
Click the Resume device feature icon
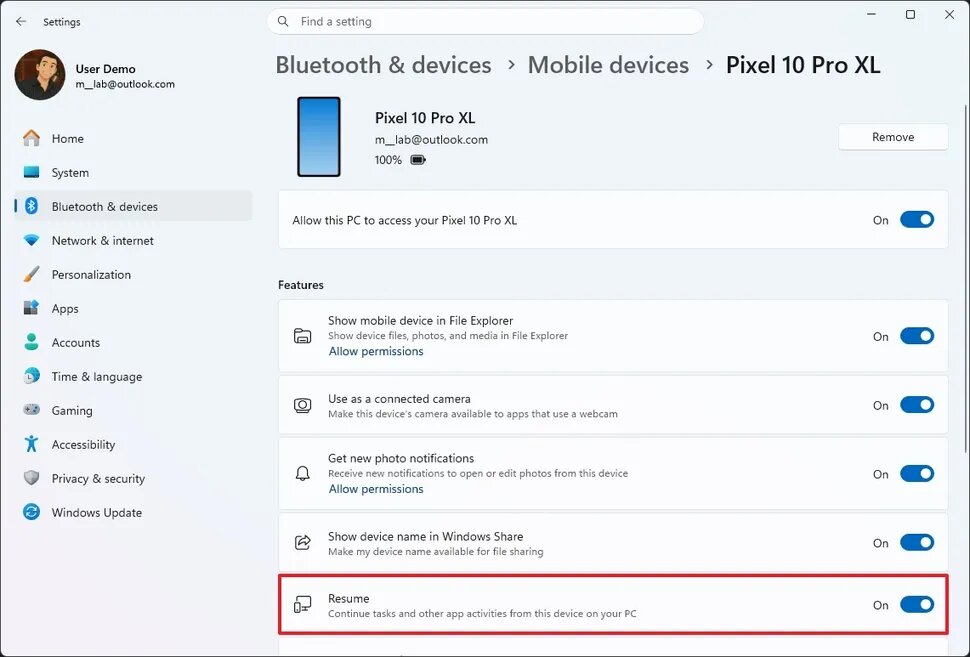click(303, 604)
